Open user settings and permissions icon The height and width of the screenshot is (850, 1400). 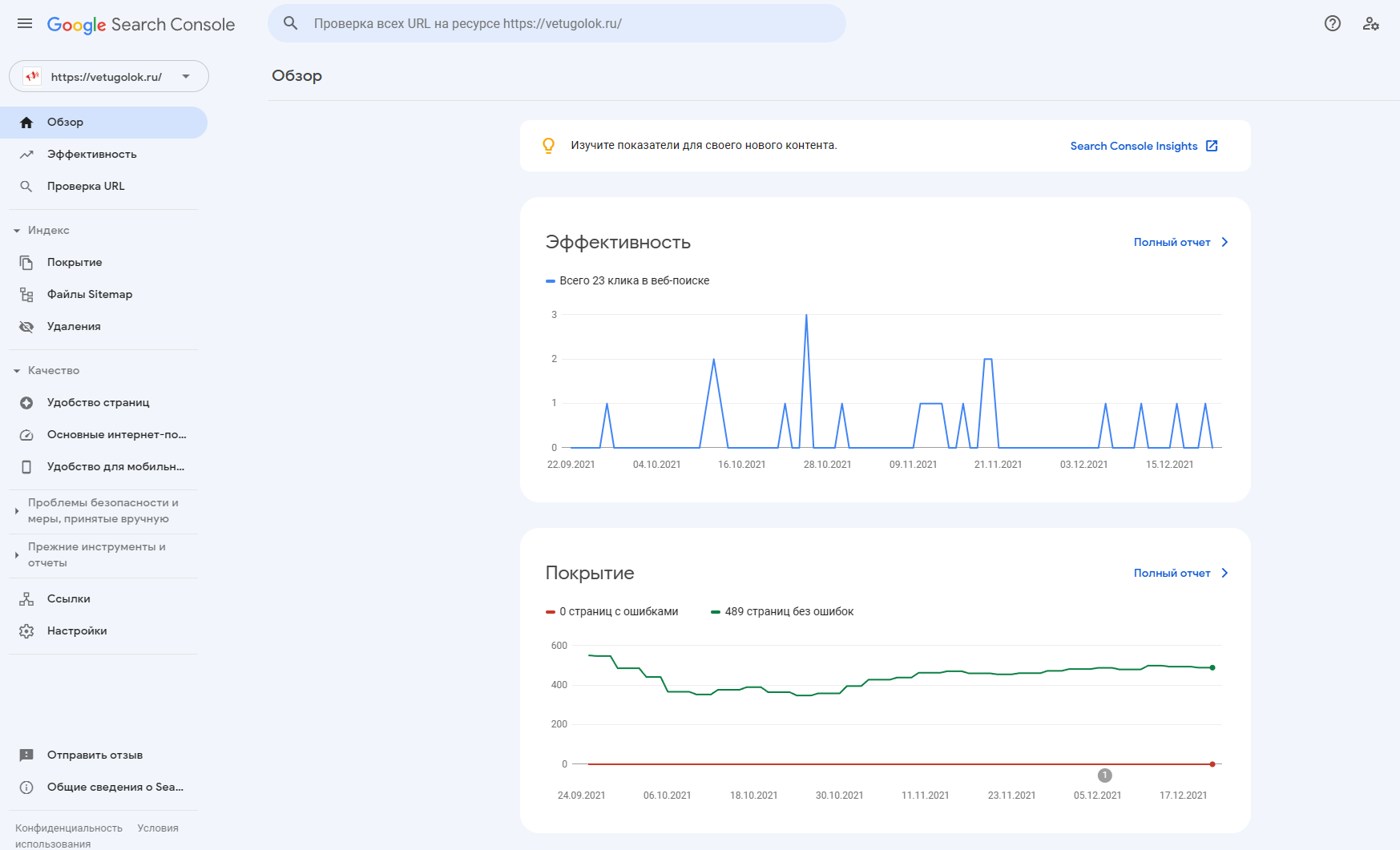coord(1370,24)
